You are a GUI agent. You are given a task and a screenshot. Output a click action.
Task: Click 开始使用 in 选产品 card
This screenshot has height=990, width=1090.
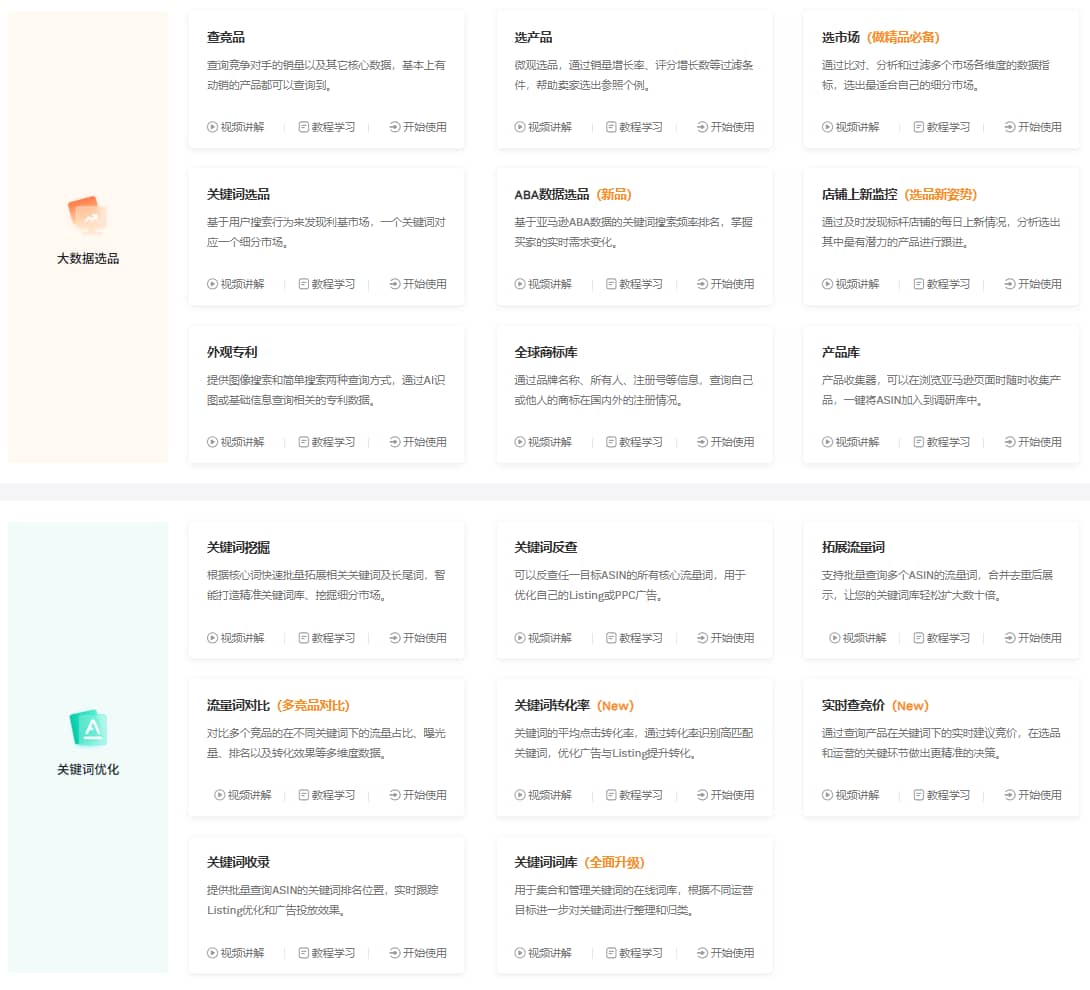(725, 127)
